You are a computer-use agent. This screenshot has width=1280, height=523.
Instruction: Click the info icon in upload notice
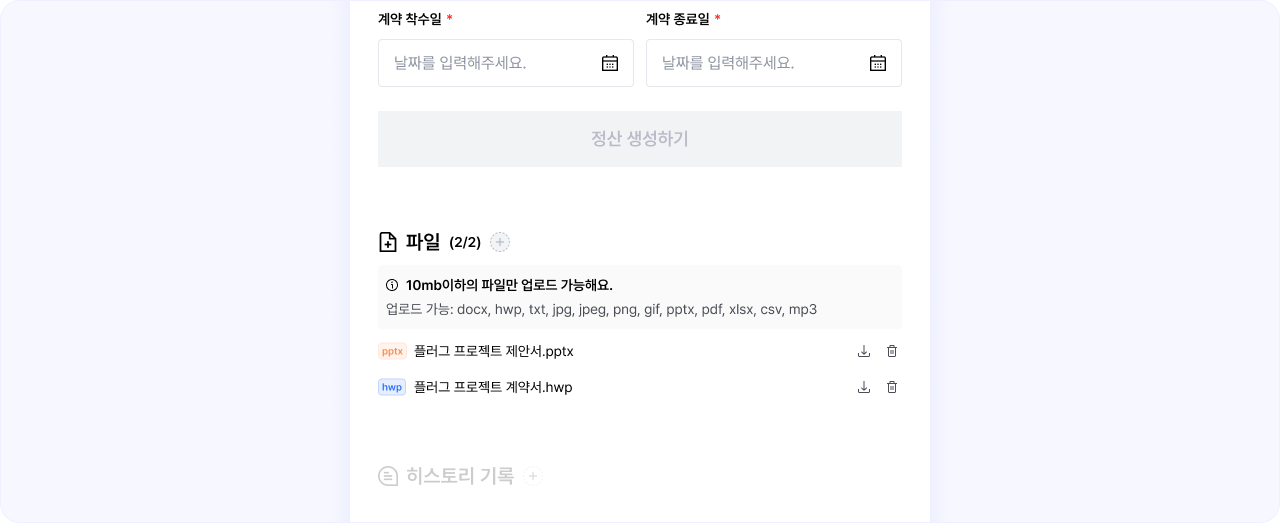point(392,285)
